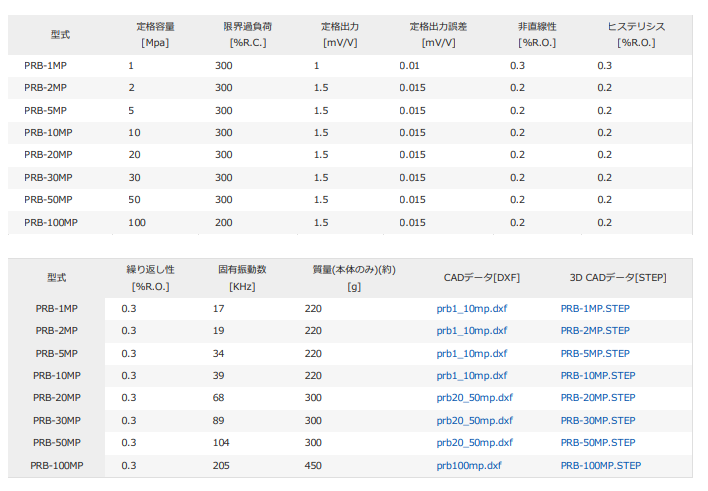This screenshot has width=708, height=491.
Task: Click natural frequency value 39
Action: point(219,376)
